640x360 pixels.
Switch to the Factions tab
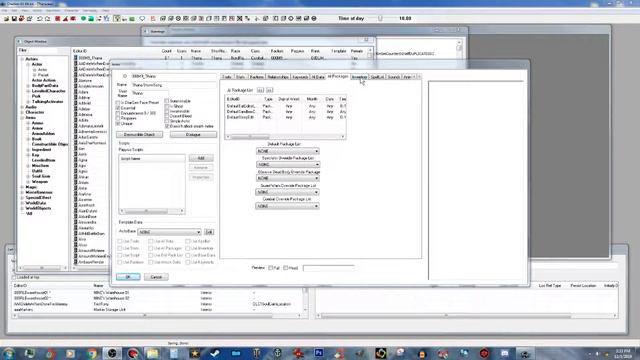click(256, 77)
